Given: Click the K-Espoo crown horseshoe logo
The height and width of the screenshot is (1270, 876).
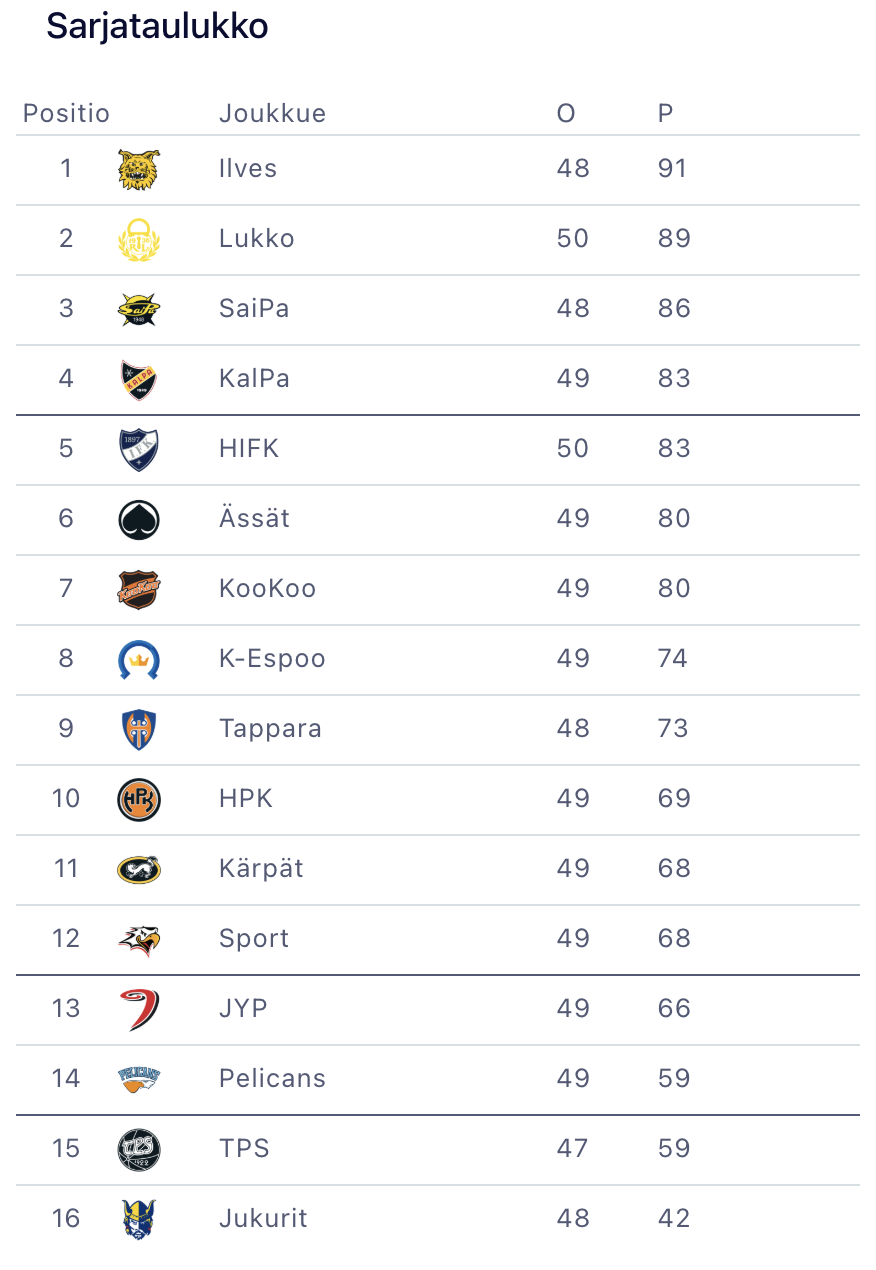Looking at the screenshot, I should point(139,660).
